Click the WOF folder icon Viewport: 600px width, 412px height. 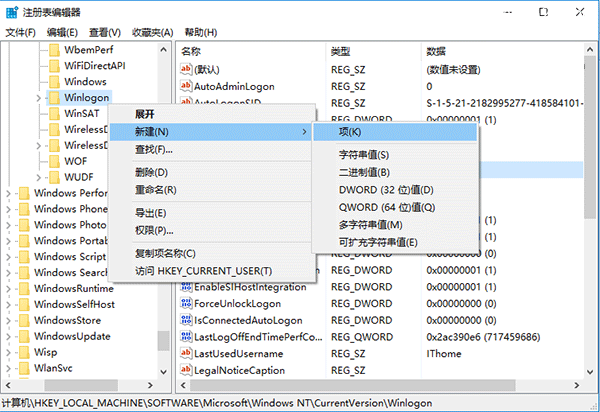(54, 161)
